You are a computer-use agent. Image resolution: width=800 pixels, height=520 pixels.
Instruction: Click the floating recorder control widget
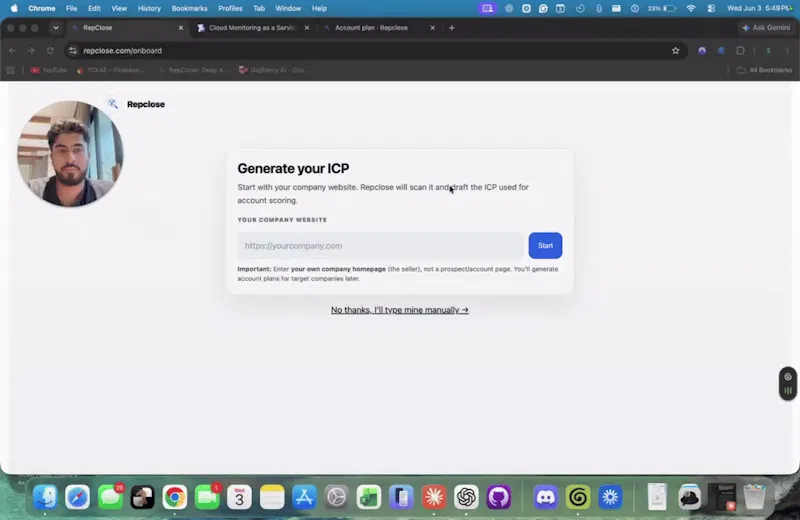[x=788, y=383]
